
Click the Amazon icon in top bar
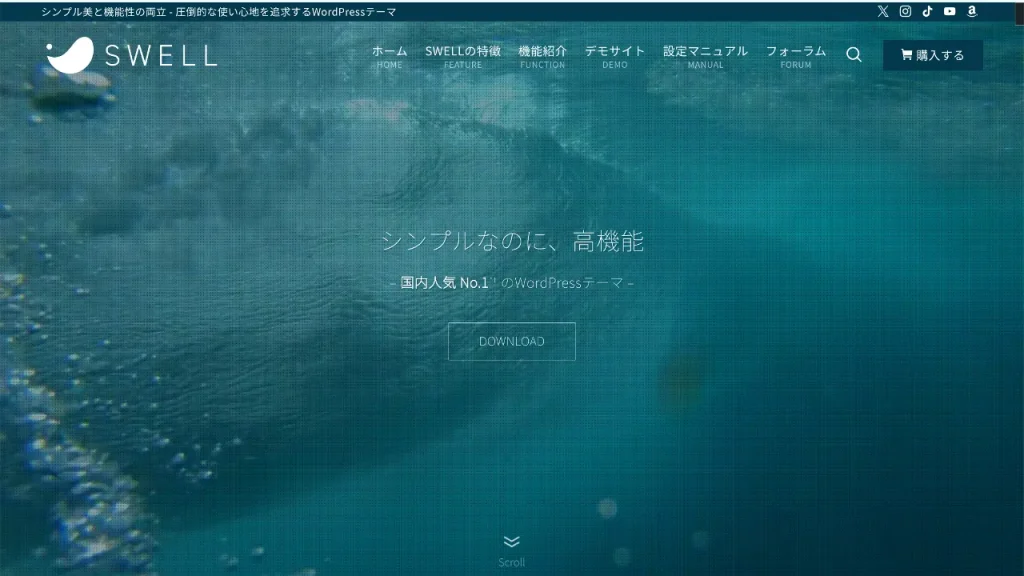click(972, 12)
